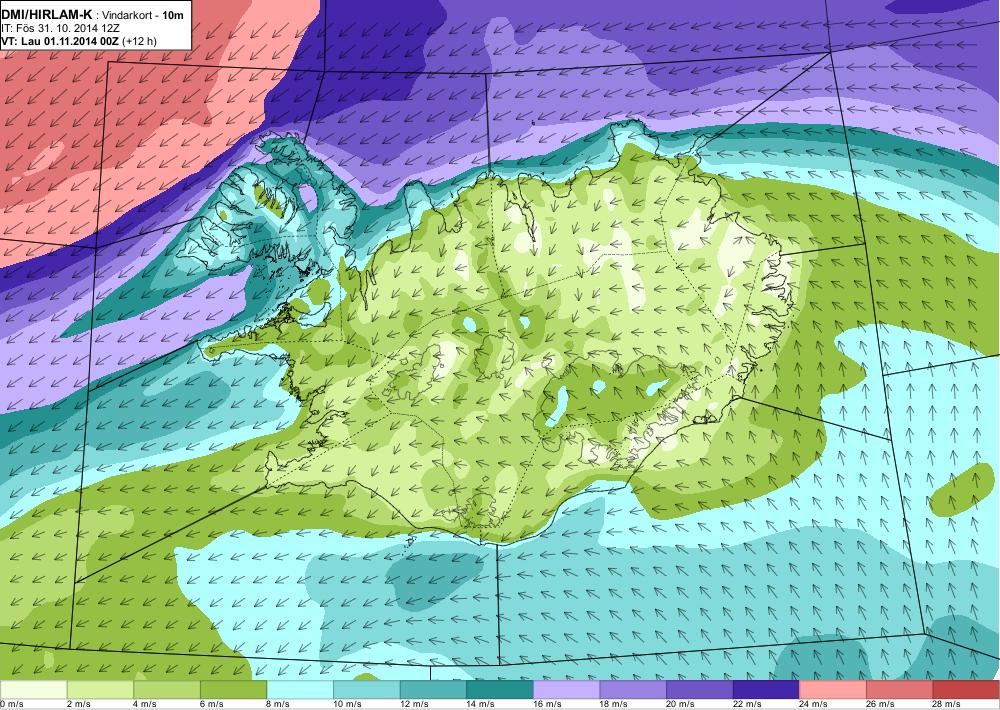Select the lavender swatch between 16 and 18 m/s
Image resolution: width=1000 pixels, height=710 pixels.
[x=566, y=690]
